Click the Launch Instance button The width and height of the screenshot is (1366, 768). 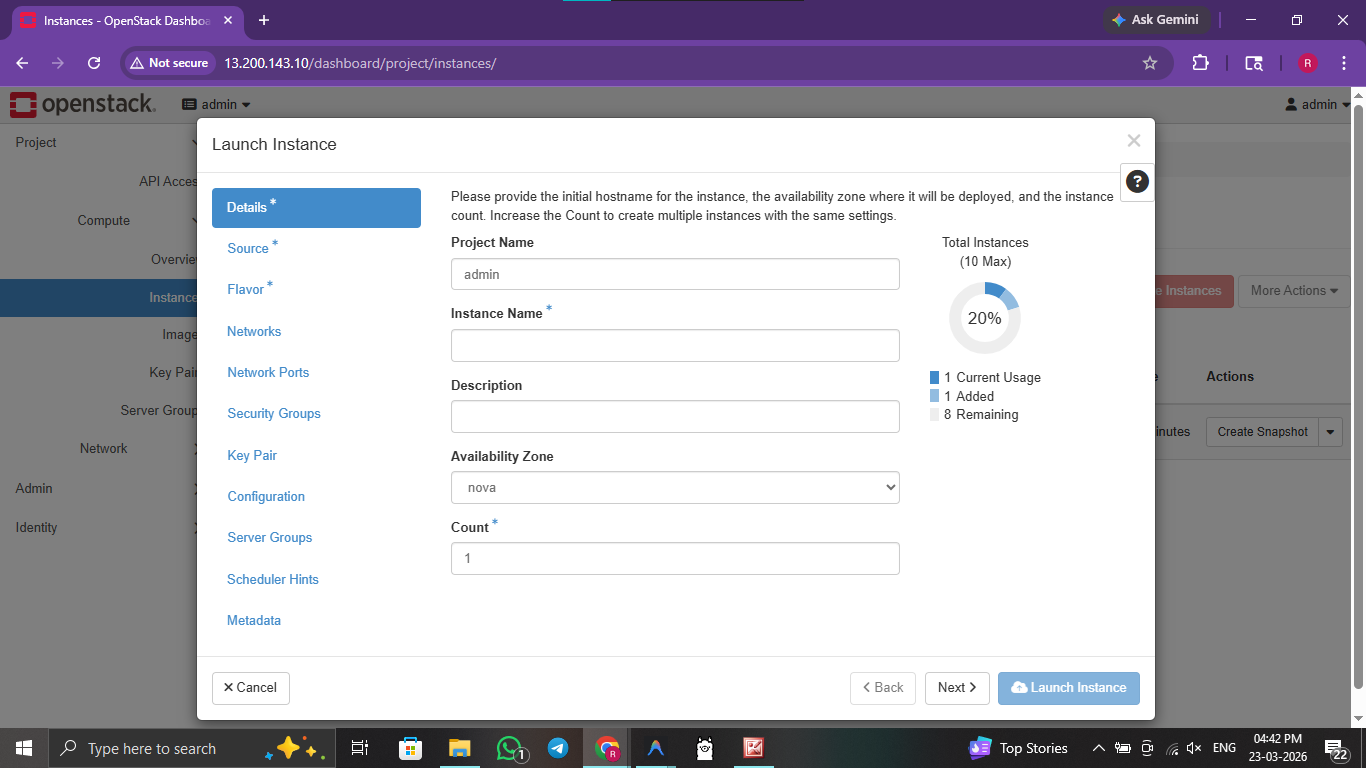(x=1069, y=688)
